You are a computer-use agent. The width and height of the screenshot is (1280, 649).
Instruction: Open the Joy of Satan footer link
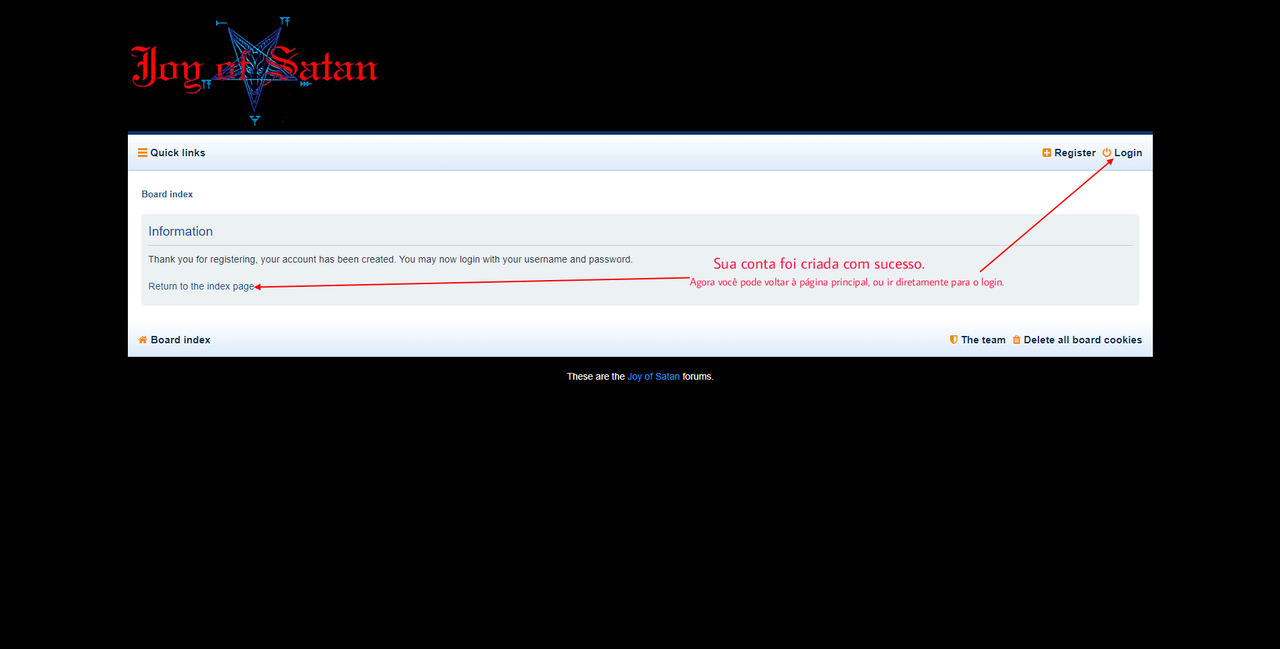pyautogui.click(x=653, y=377)
